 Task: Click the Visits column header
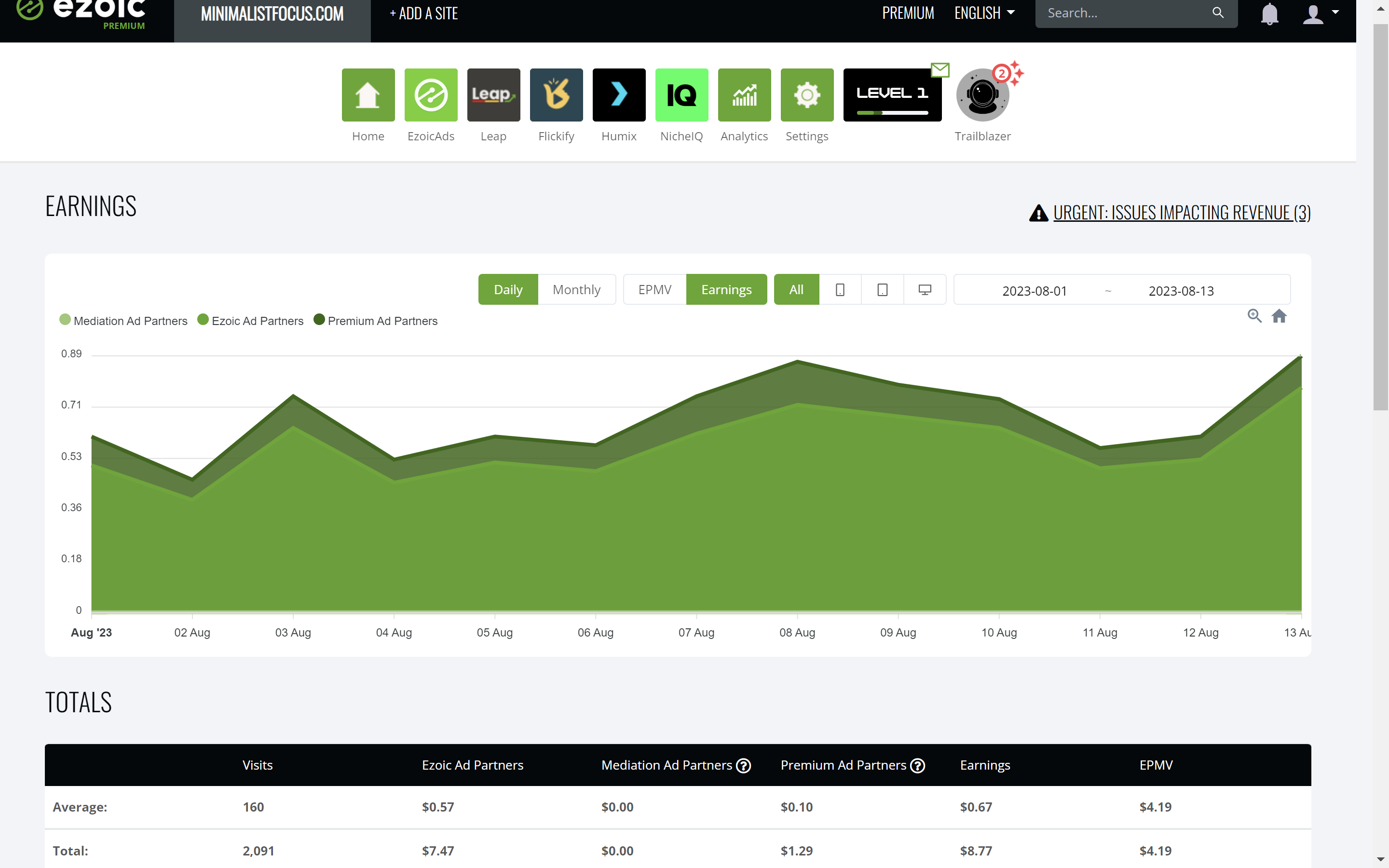point(257,765)
